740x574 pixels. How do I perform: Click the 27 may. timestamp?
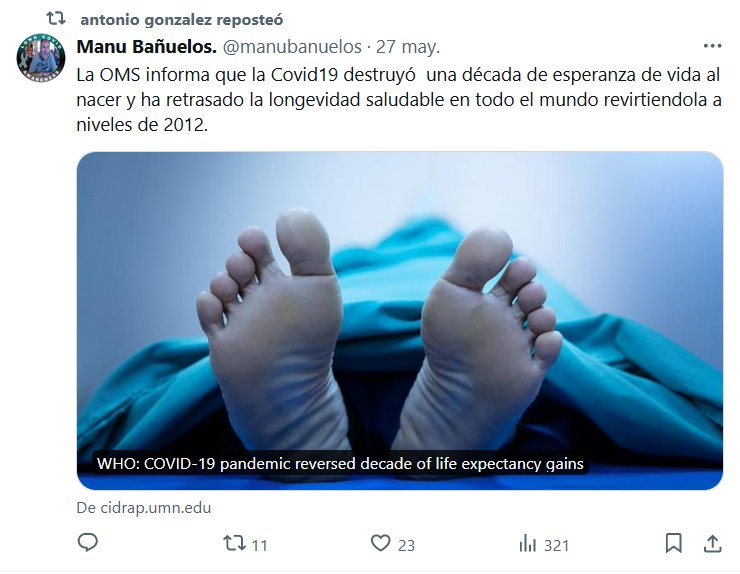coord(408,47)
